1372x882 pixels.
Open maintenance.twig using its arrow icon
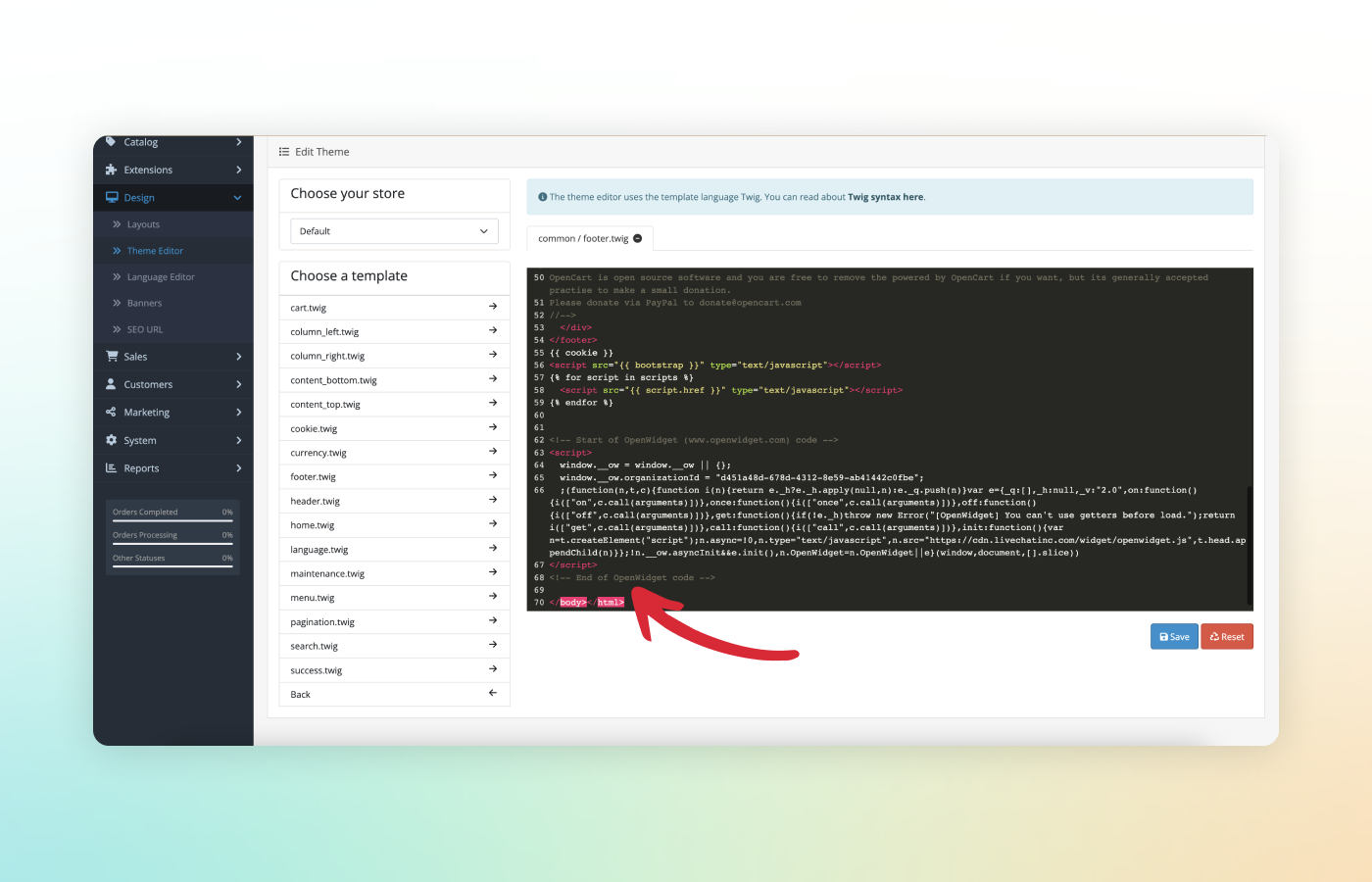[x=493, y=572]
